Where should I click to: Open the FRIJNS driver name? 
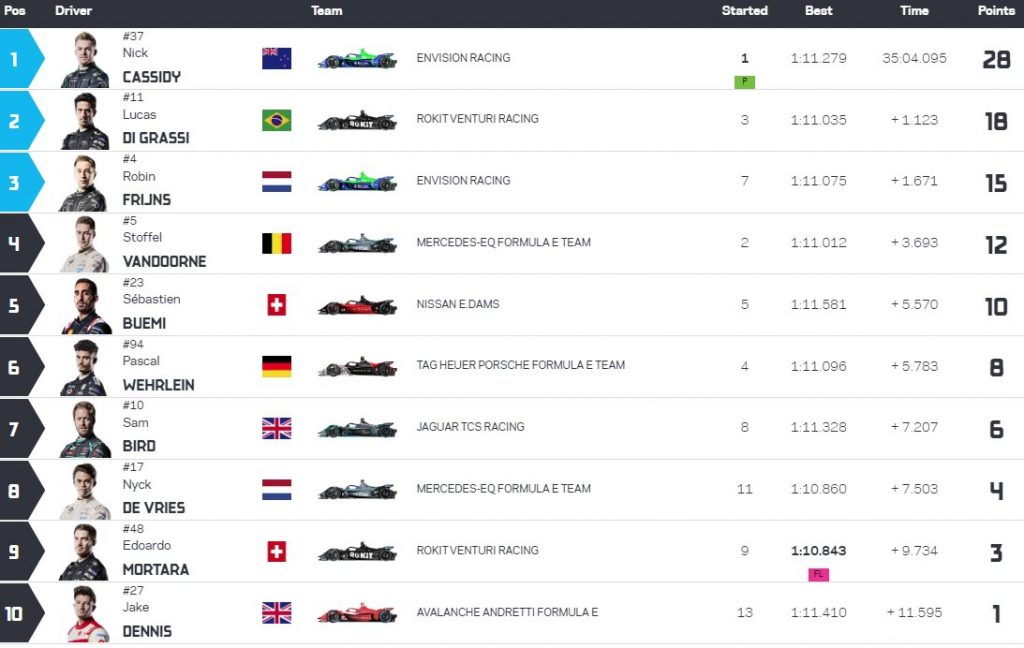[x=147, y=200]
